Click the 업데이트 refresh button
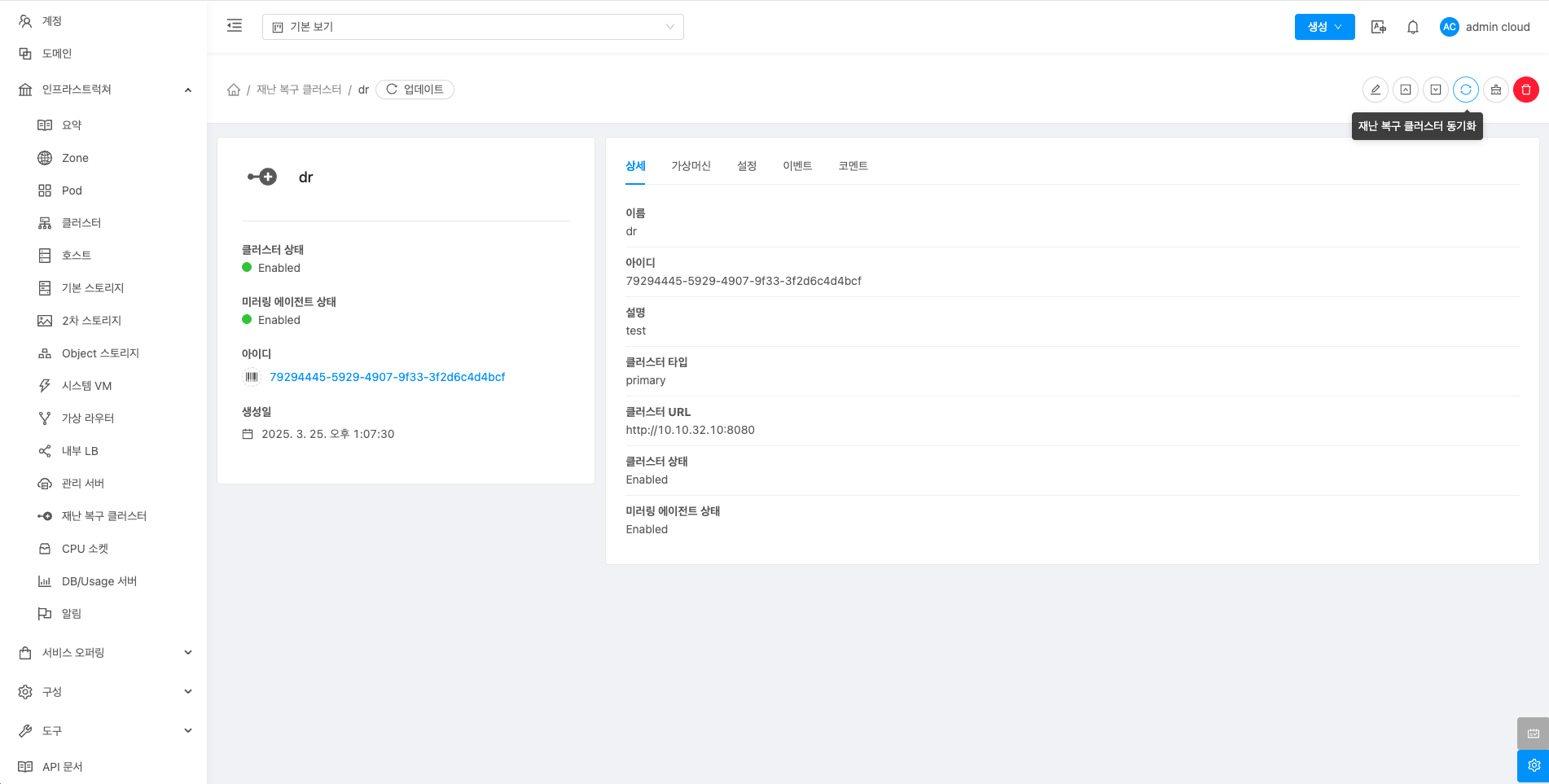This screenshot has height=784, width=1549. 415,90
